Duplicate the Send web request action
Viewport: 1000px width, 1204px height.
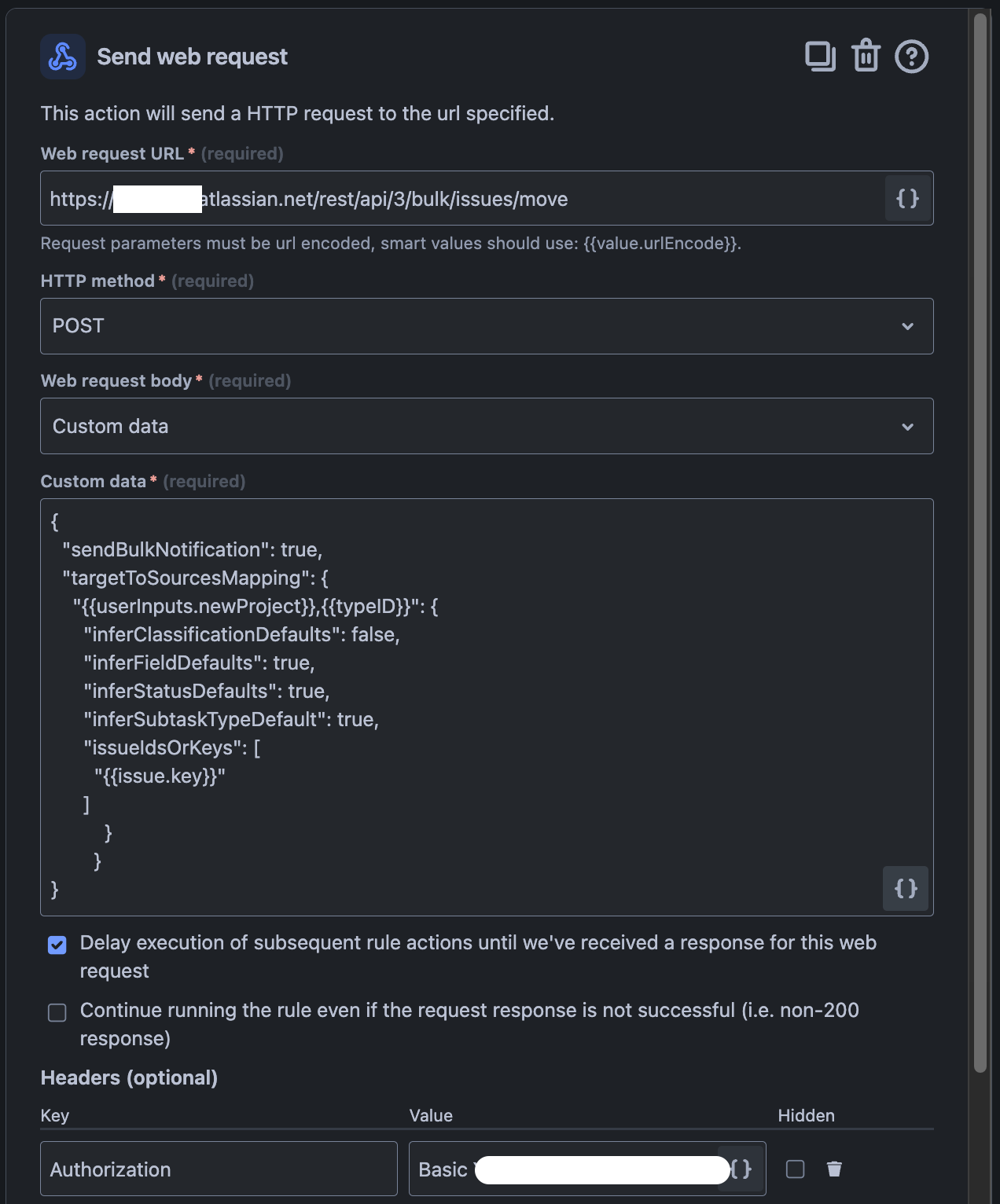[819, 56]
